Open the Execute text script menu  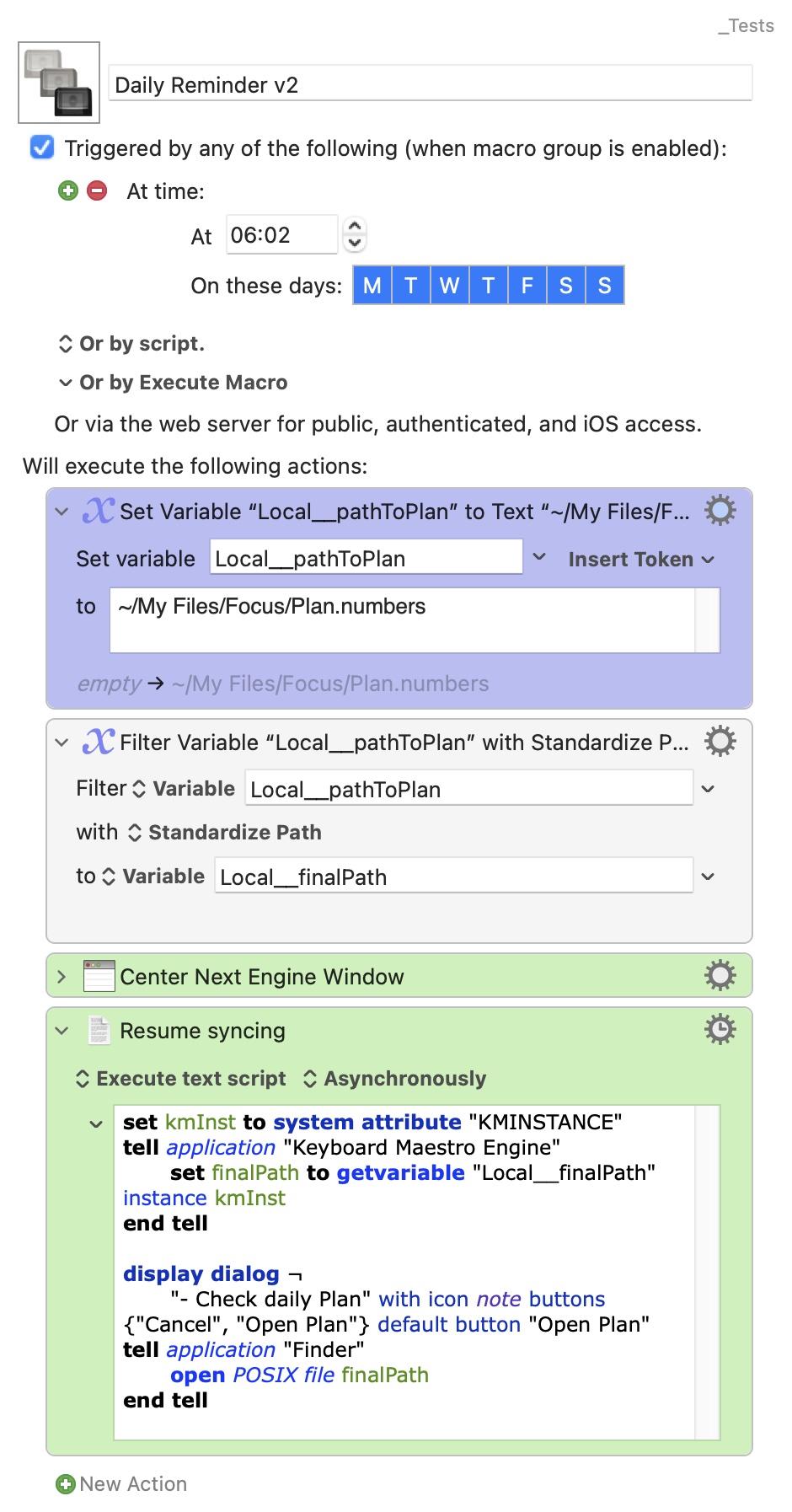coord(181,1079)
